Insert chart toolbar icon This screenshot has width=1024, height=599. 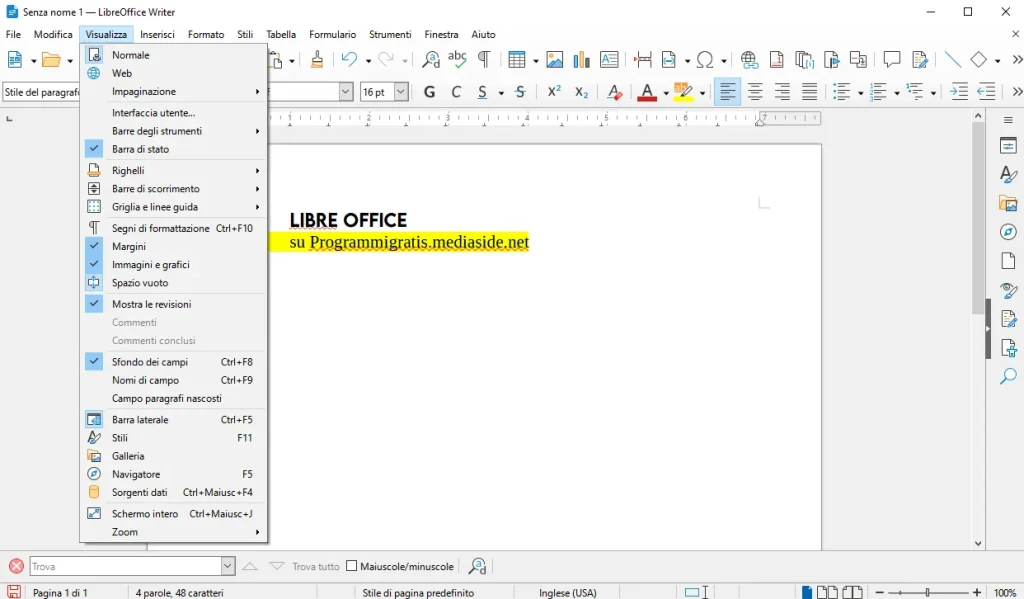click(x=581, y=59)
